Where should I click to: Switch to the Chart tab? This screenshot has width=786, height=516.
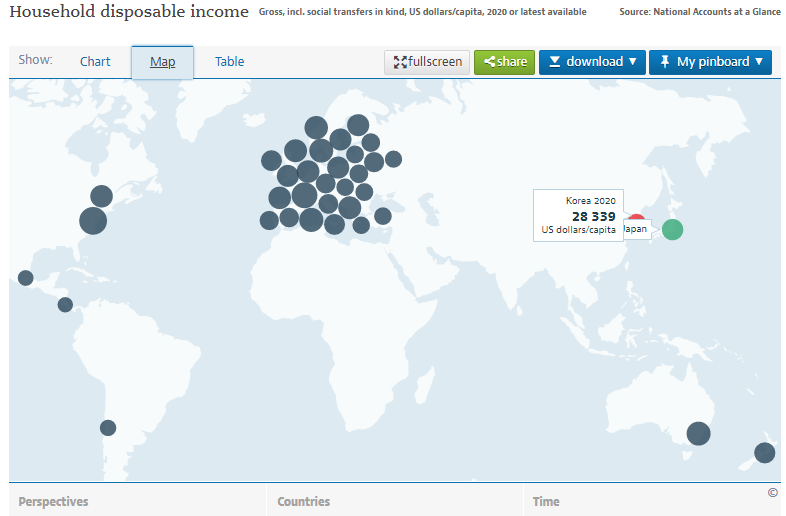[95, 62]
